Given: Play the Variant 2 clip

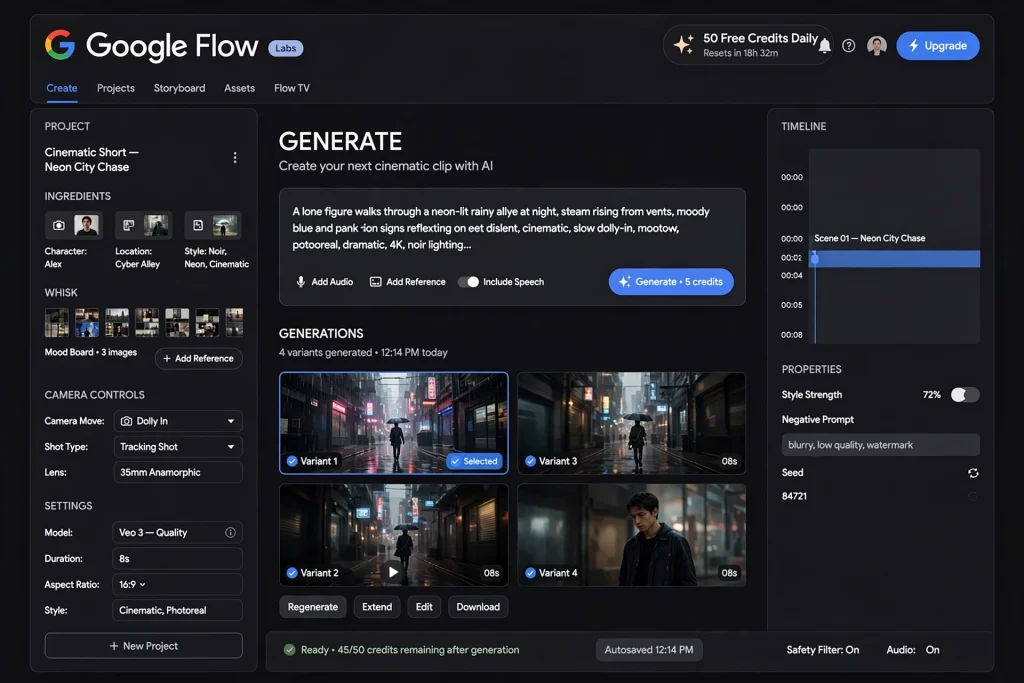Looking at the screenshot, I should 393,572.
